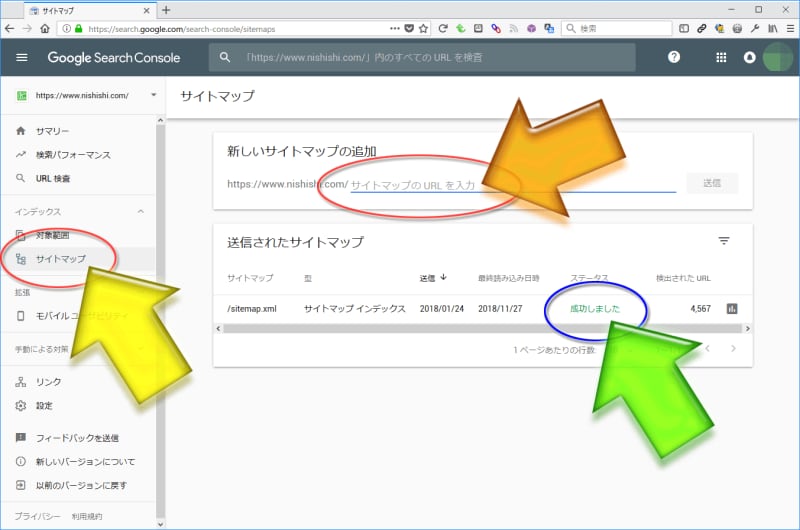Image resolution: width=800 pixels, height=530 pixels.
Task: Open the chart icon for the sitemap.xml row
Action: click(732, 309)
